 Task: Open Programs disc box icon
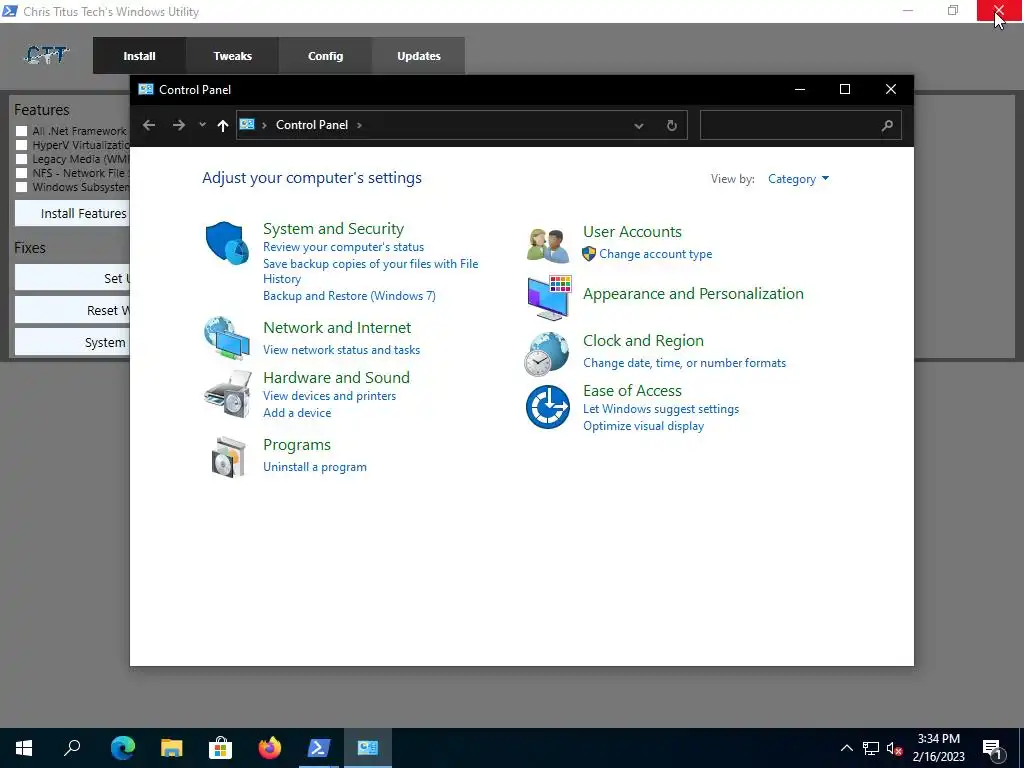(229, 457)
